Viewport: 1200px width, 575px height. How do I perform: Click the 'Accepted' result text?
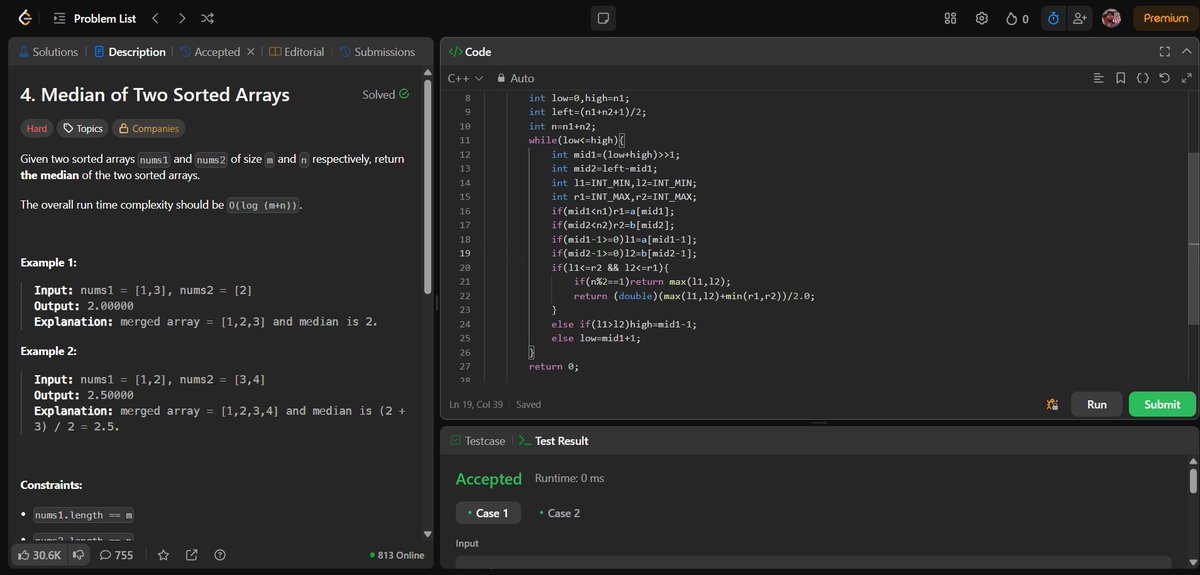(x=489, y=479)
